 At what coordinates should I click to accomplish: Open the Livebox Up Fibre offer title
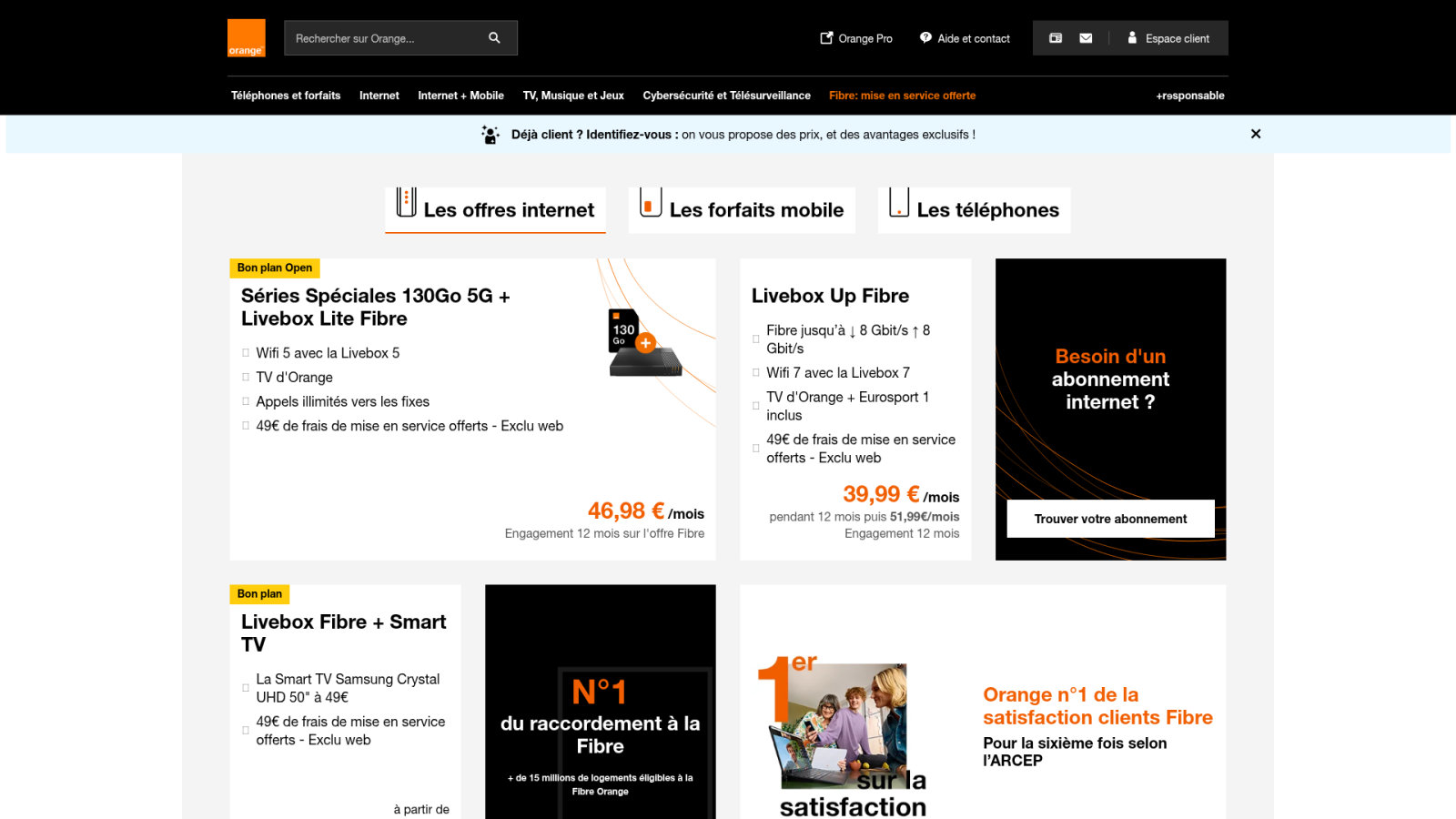830,296
